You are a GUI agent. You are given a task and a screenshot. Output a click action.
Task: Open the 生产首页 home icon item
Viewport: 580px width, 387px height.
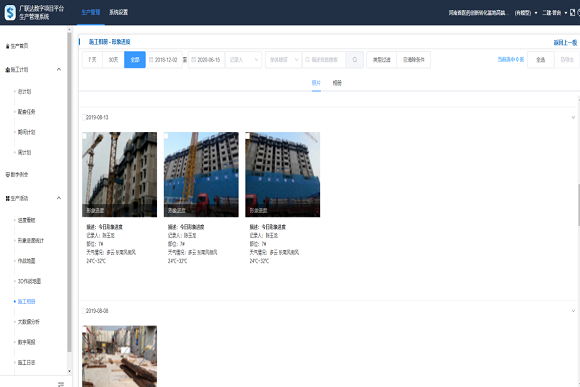(7, 46)
